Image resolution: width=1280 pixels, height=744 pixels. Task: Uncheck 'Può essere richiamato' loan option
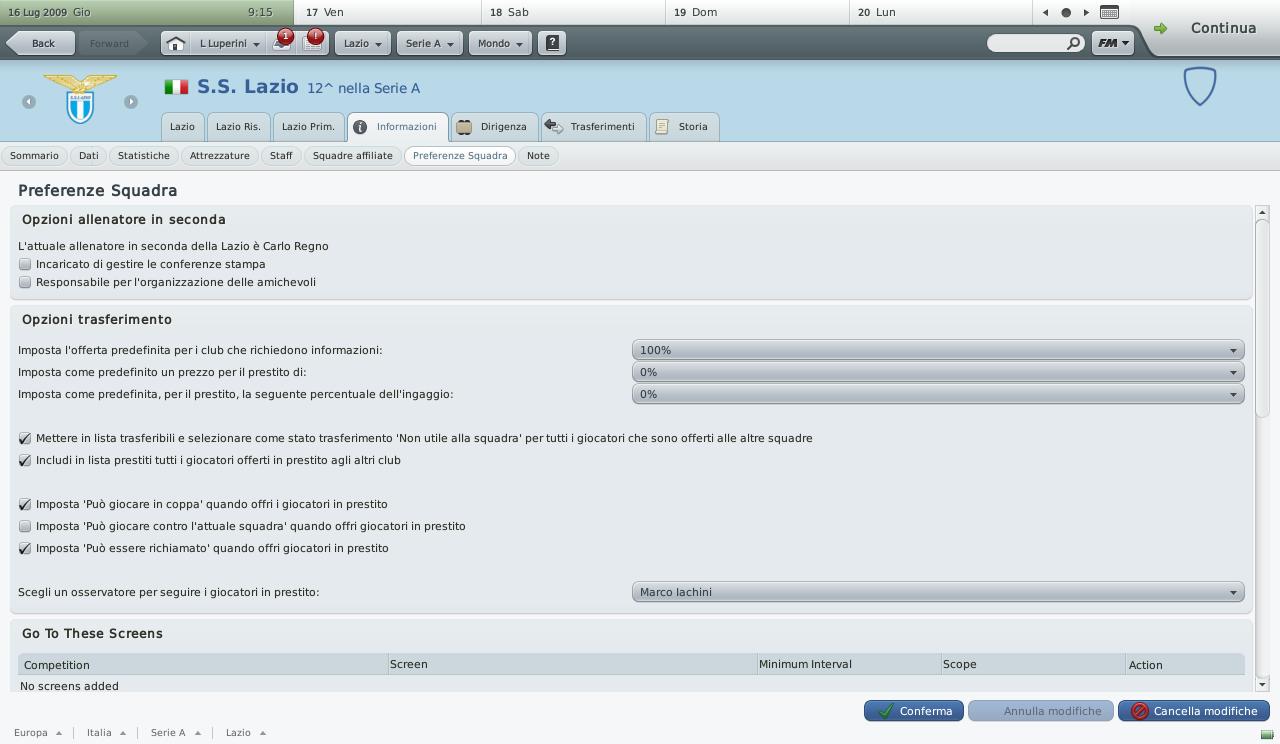tap(25, 548)
